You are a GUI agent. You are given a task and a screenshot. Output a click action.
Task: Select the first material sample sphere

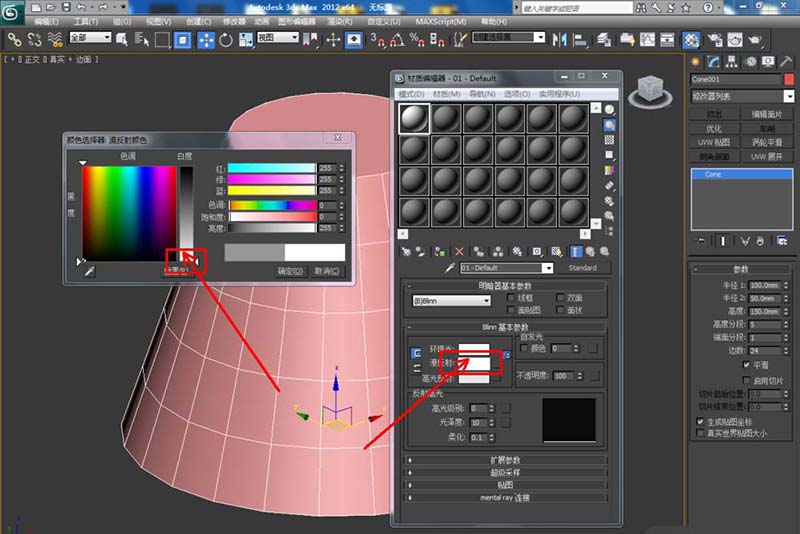pyautogui.click(x=414, y=119)
